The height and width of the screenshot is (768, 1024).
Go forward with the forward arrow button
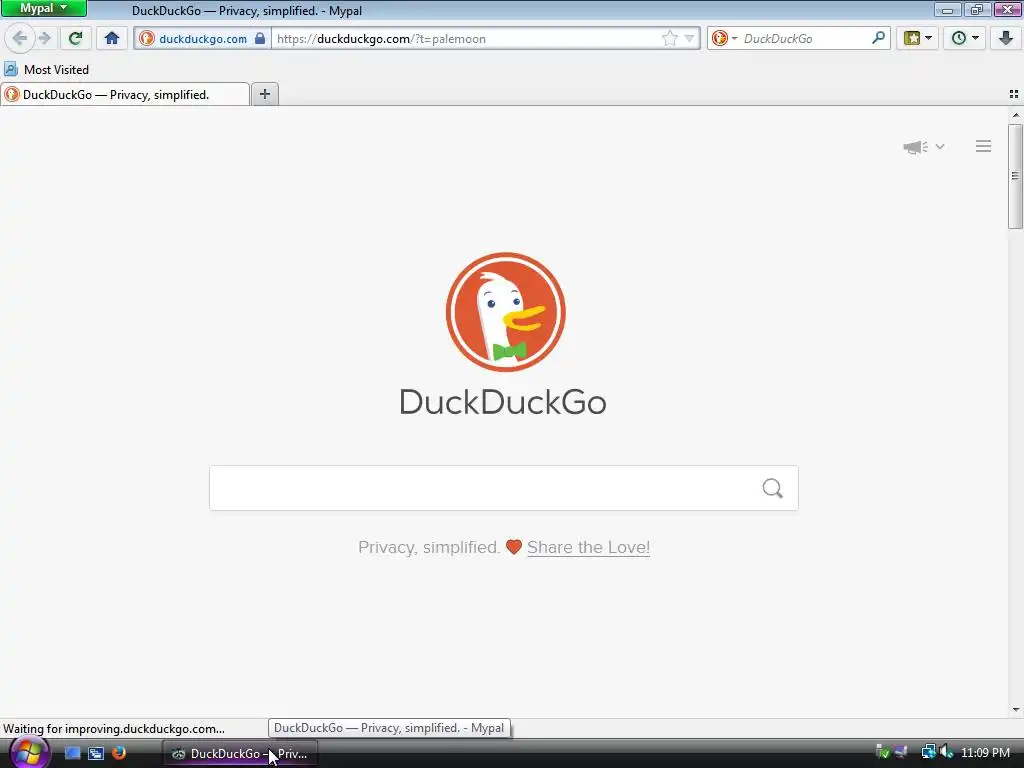pyautogui.click(x=44, y=38)
